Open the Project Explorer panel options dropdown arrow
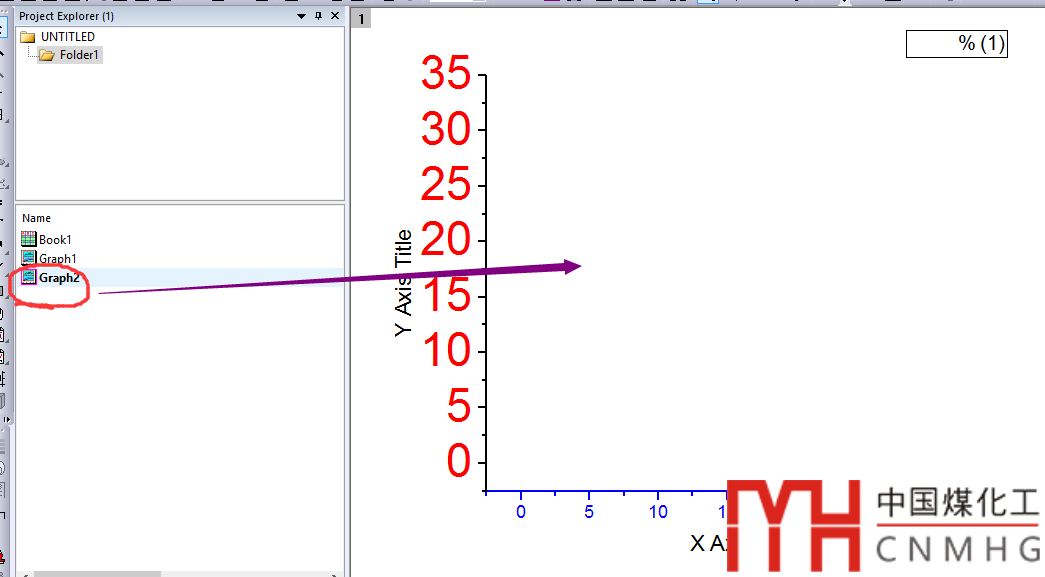This screenshot has width=1045, height=577. tap(301, 16)
